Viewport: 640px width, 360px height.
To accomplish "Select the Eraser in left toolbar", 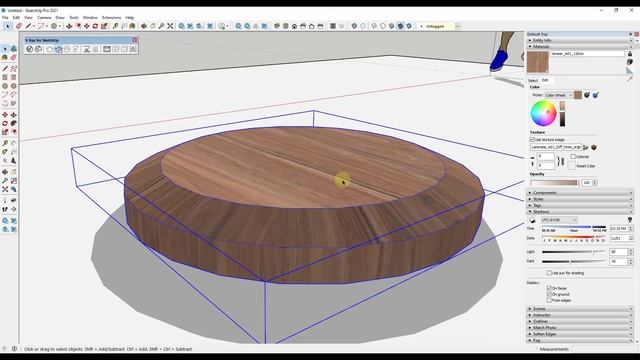I will tap(13, 58).
